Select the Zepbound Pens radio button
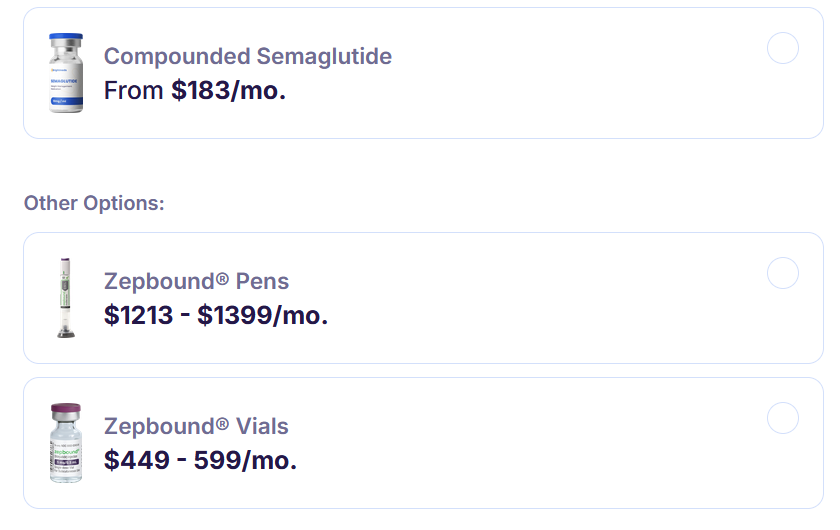 click(x=782, y=273)
